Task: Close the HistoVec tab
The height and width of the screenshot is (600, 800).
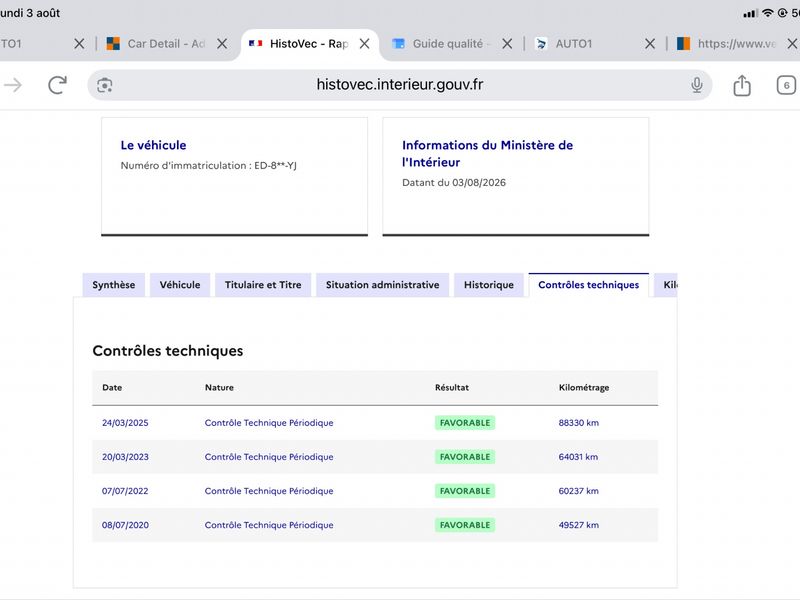Action: point(364,44)
